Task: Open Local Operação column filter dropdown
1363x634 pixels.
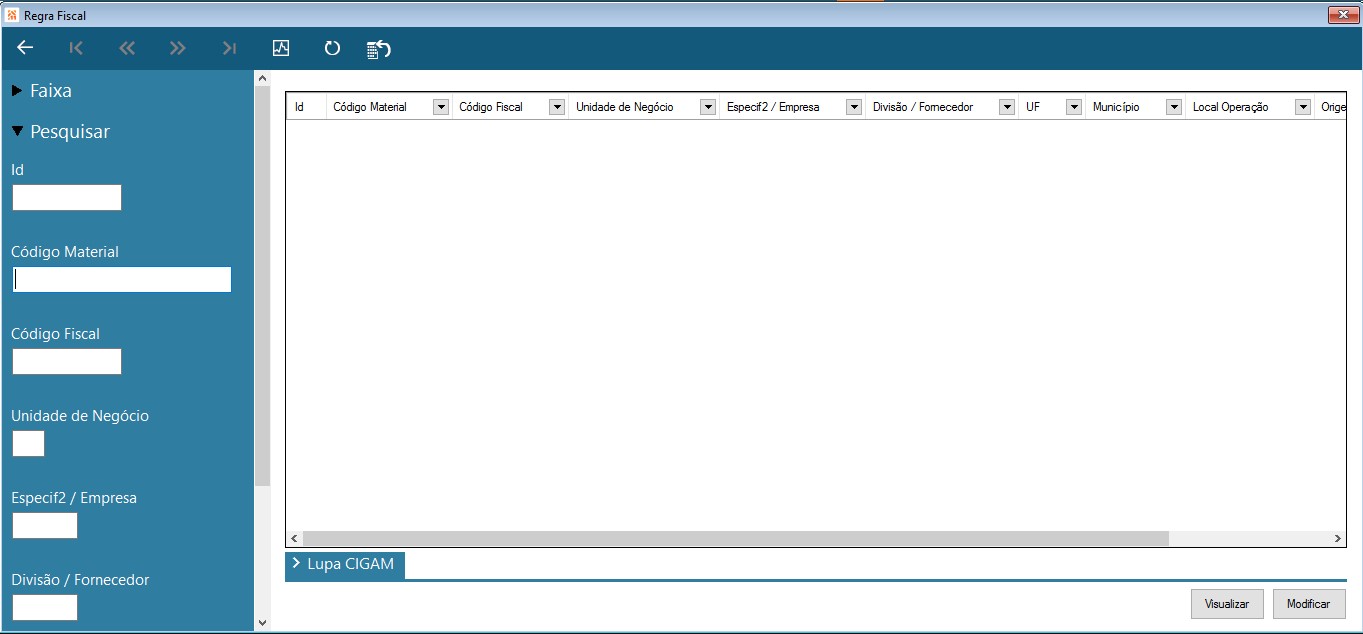Action: pos(1303,107)
